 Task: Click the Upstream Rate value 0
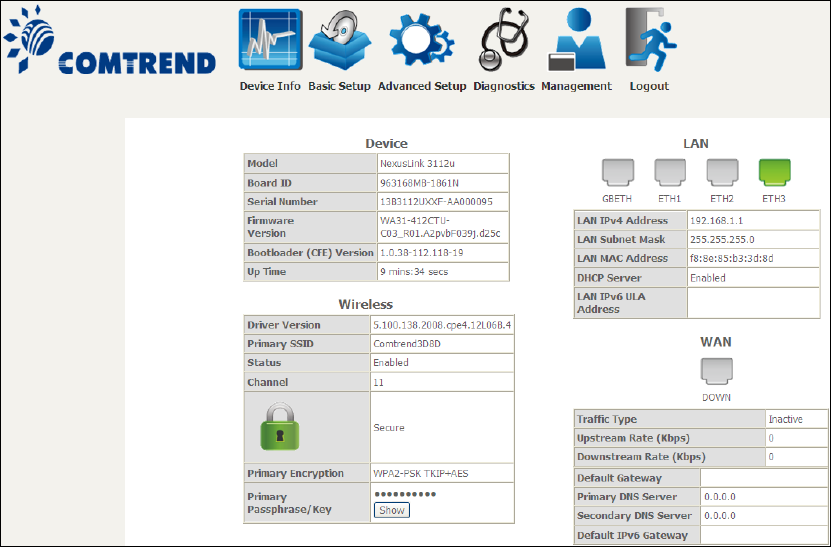coord(771,438)
